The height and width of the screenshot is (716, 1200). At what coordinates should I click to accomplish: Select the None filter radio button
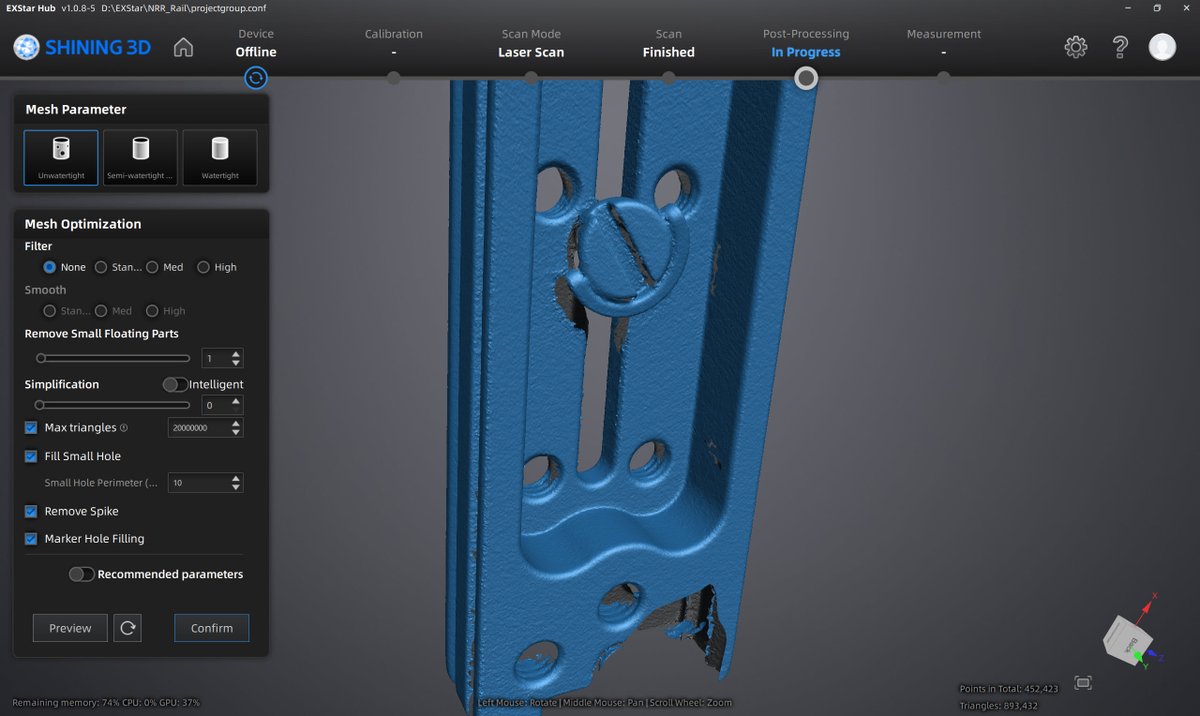click(50, 267)
